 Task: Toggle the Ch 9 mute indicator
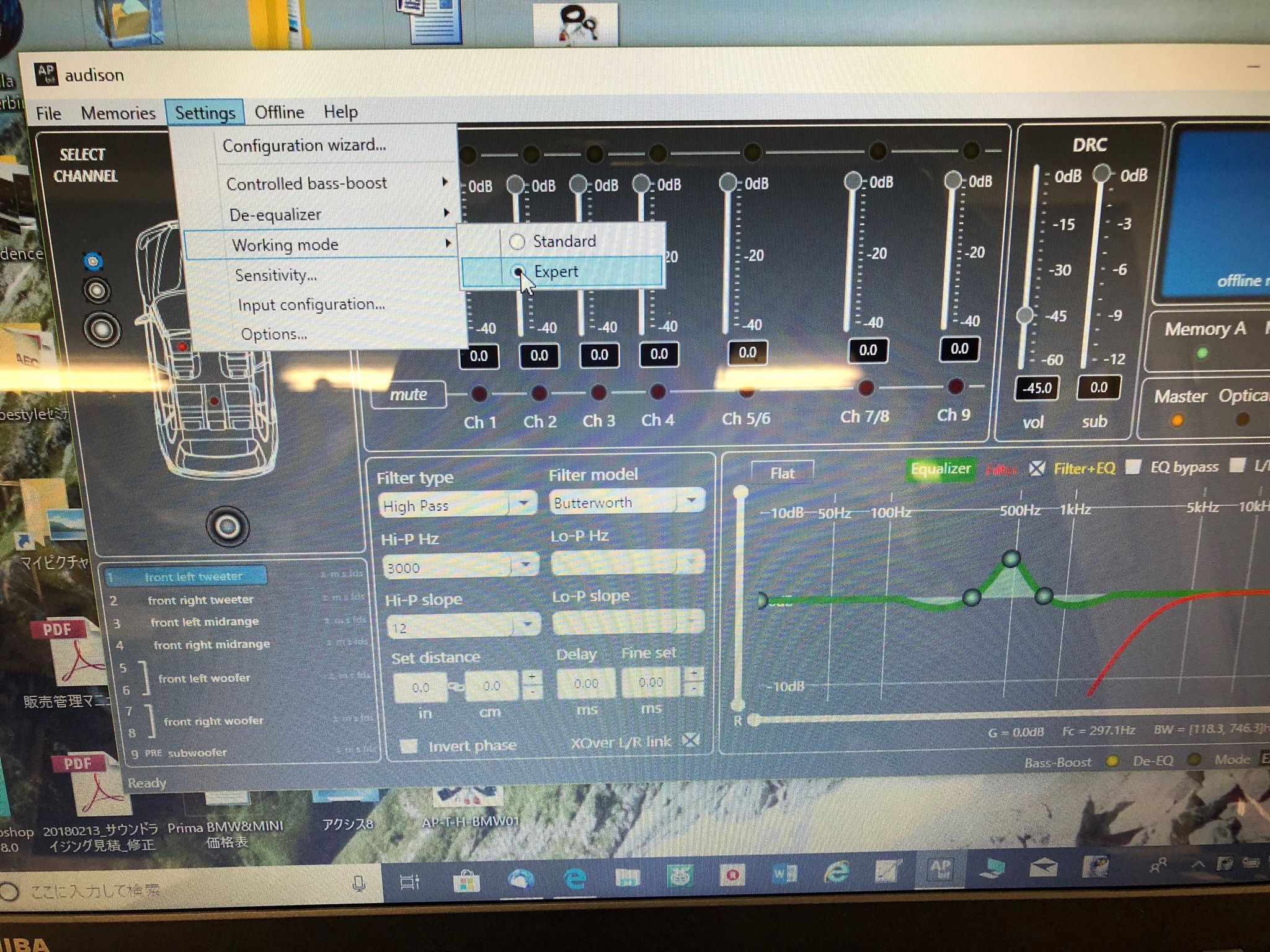[x=956, y=387]
